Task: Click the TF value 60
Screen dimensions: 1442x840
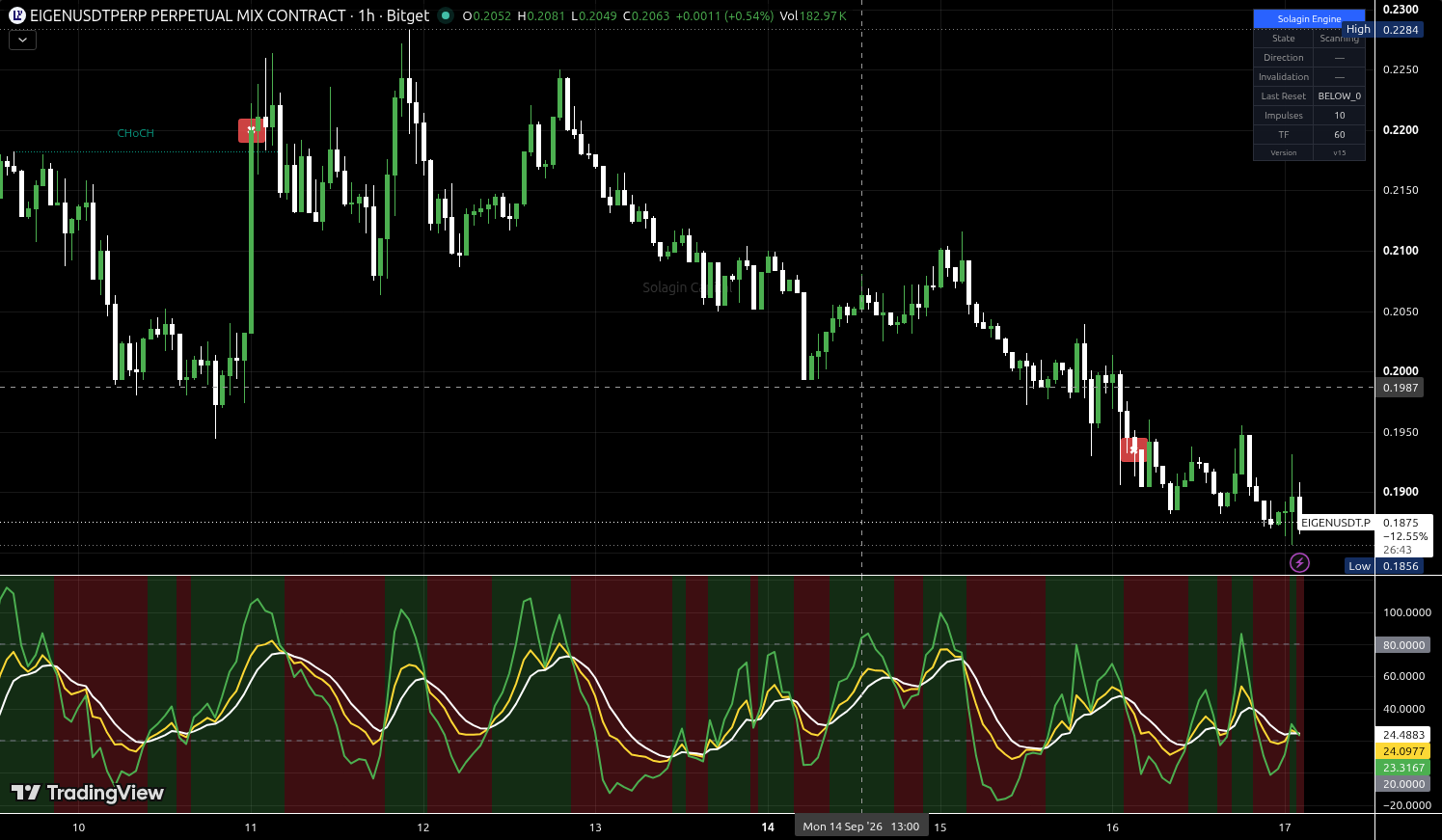Action: point(1339,135)
